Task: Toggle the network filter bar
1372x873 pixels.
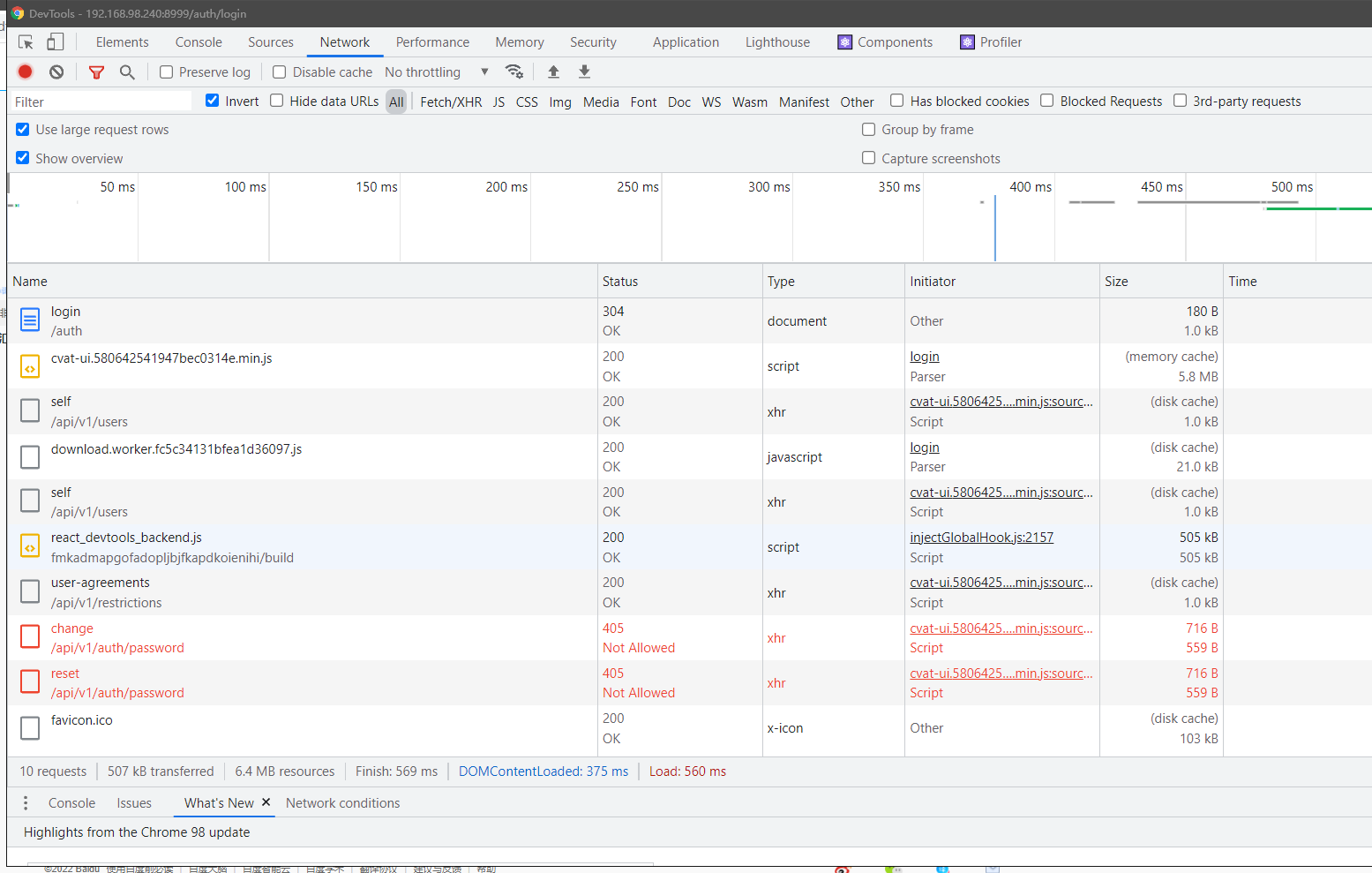Action: (x=96, y=71)
